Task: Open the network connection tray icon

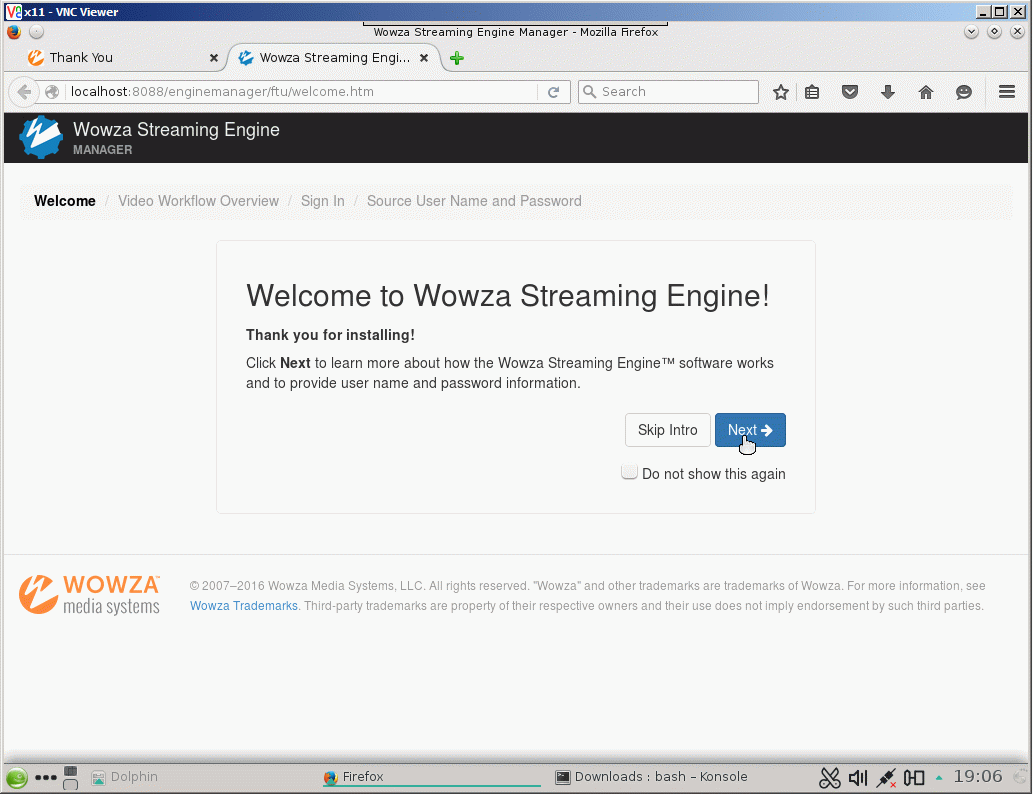Action: (886, 778)
